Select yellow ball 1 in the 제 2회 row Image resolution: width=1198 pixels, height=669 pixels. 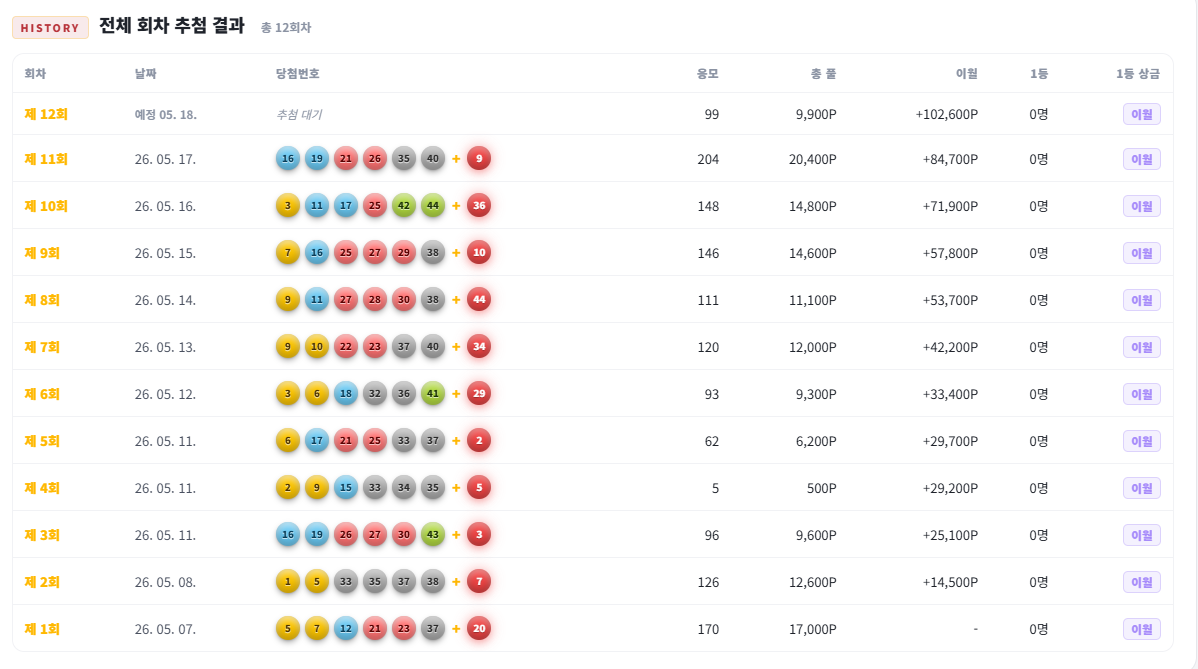[288, 582]
